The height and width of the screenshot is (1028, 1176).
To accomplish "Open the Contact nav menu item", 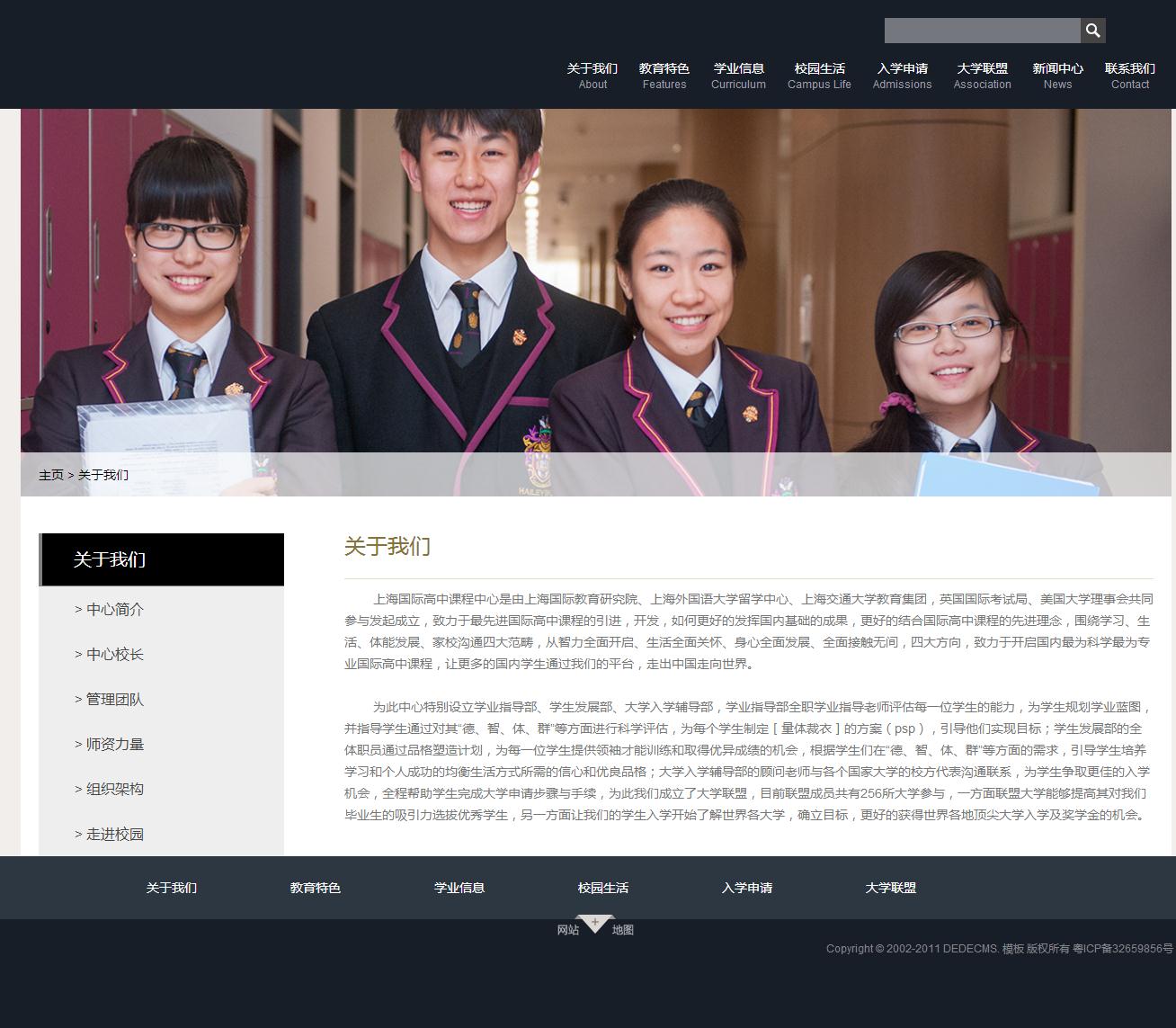I will coord(1129,76).
